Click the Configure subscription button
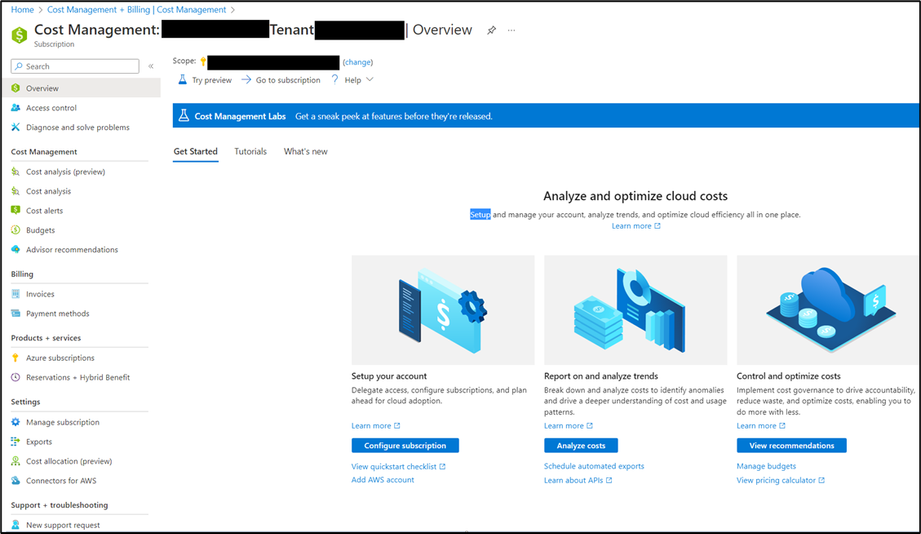This screenshot has width=921, height=534. pyautogui.click(x=405, y=445)
